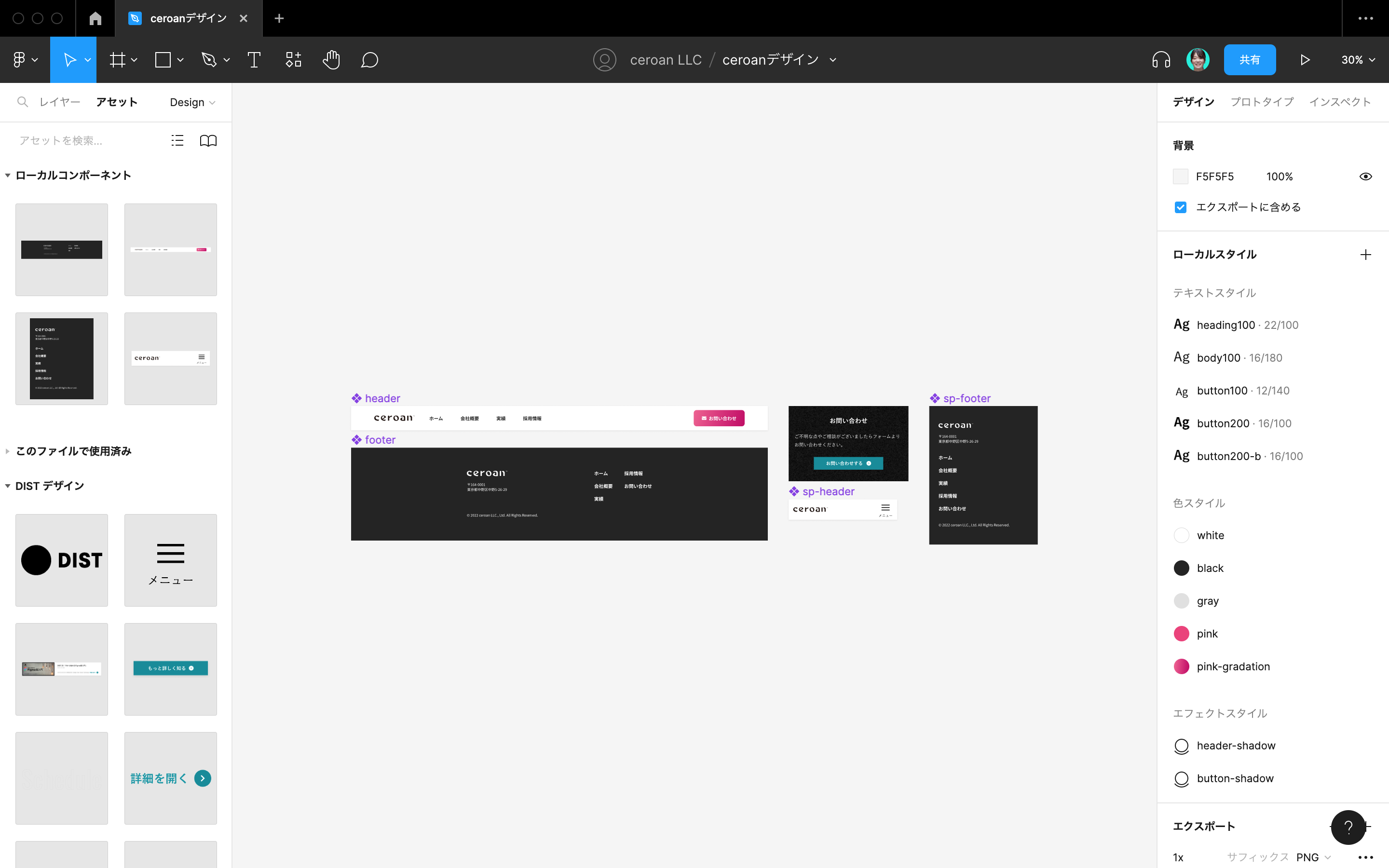
Task: Open the help question mark button
Action: click(1348, 827)
